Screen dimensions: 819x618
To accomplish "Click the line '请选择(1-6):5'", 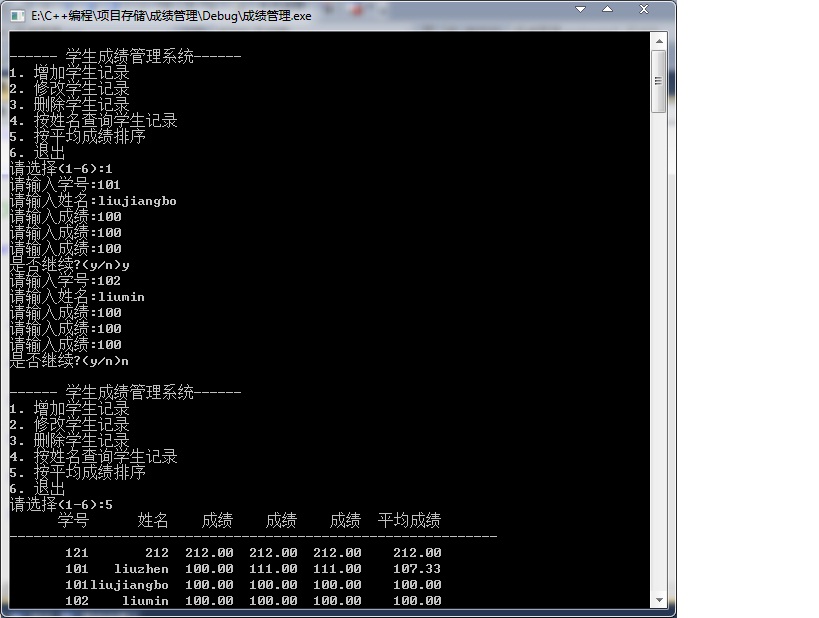I will click(x=61, y=505).
